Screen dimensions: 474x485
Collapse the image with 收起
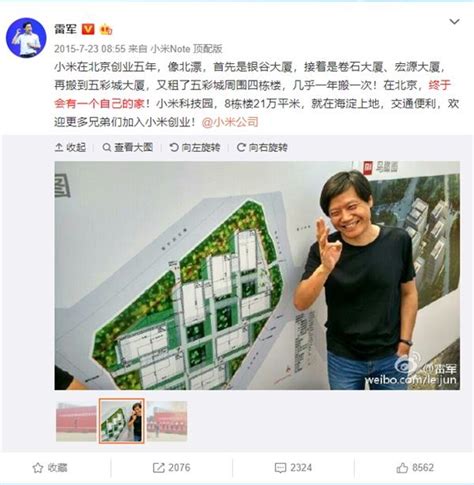pyautogui.click(x=70, y=147)
